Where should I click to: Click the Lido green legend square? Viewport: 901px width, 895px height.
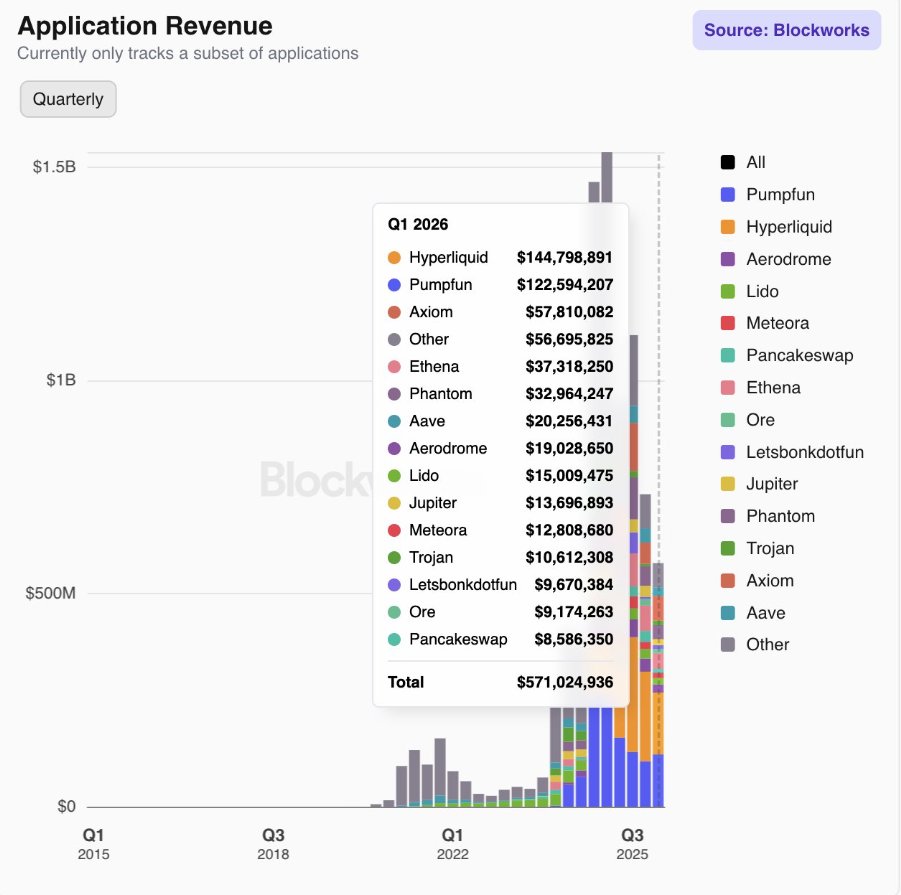coord(728,291)
